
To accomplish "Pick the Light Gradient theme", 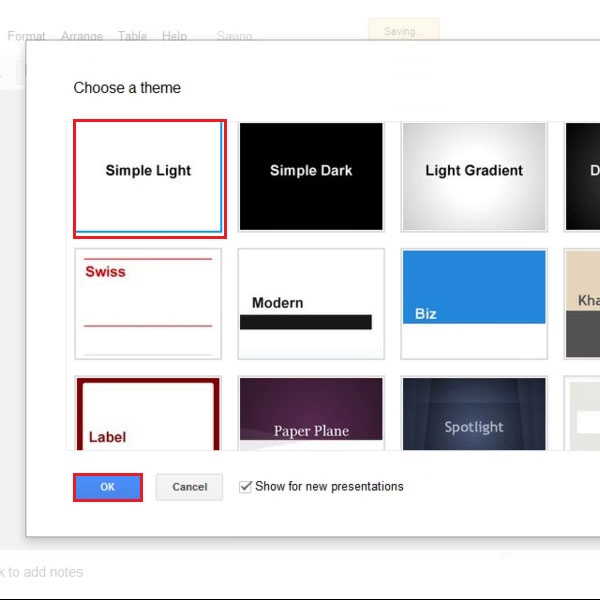I will pyautogui.click(x=474, y=176).
